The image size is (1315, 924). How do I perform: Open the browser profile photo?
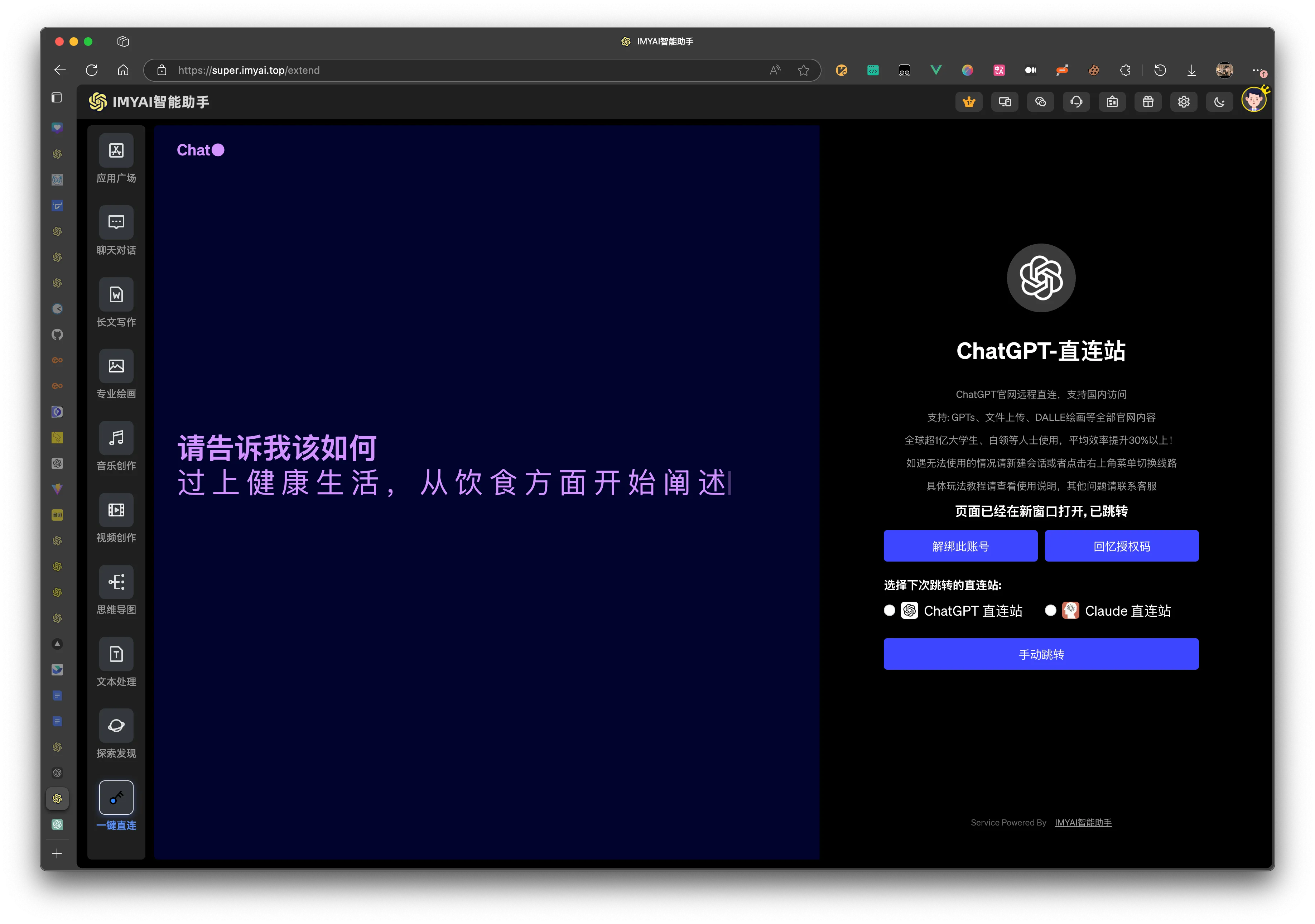tap(1224, 70)
